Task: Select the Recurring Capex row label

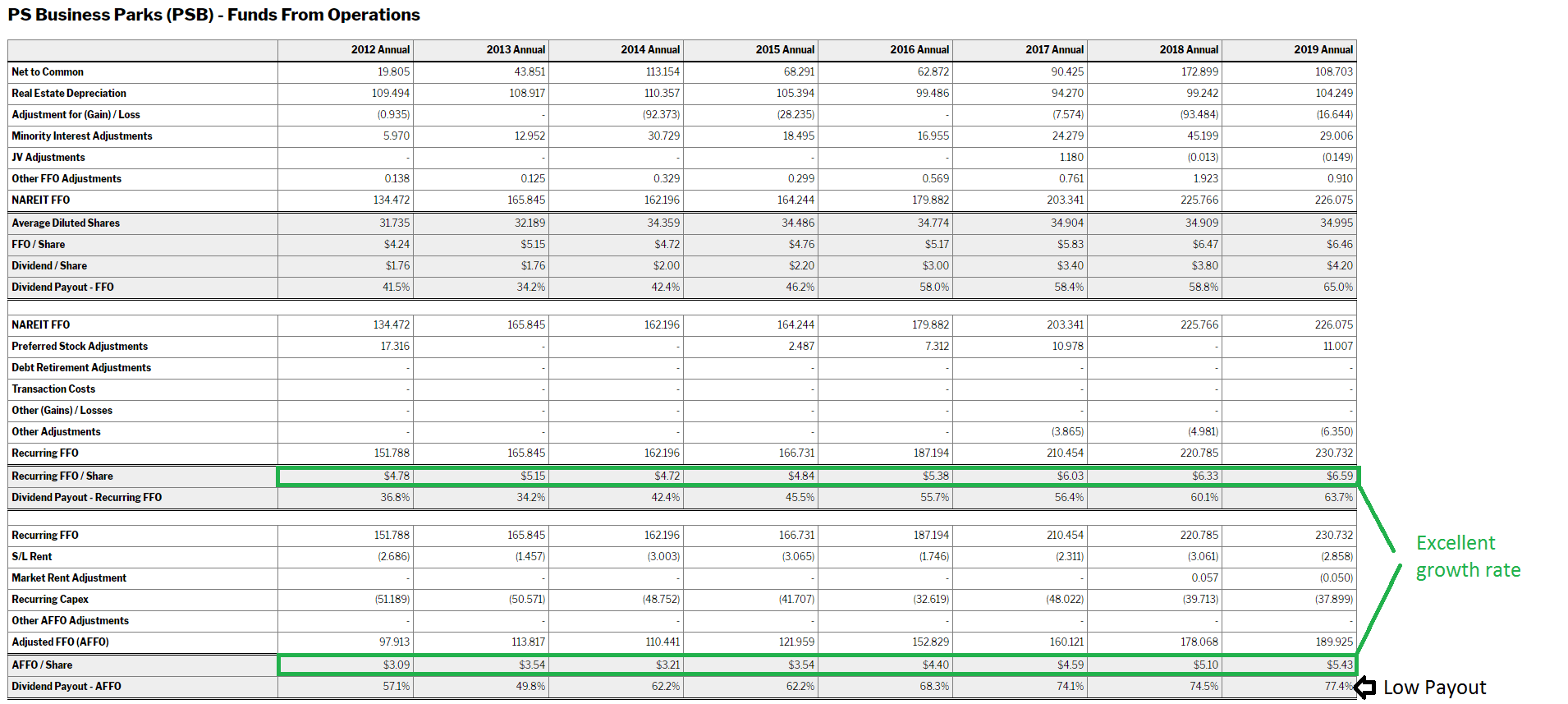Action: (50, 600)
